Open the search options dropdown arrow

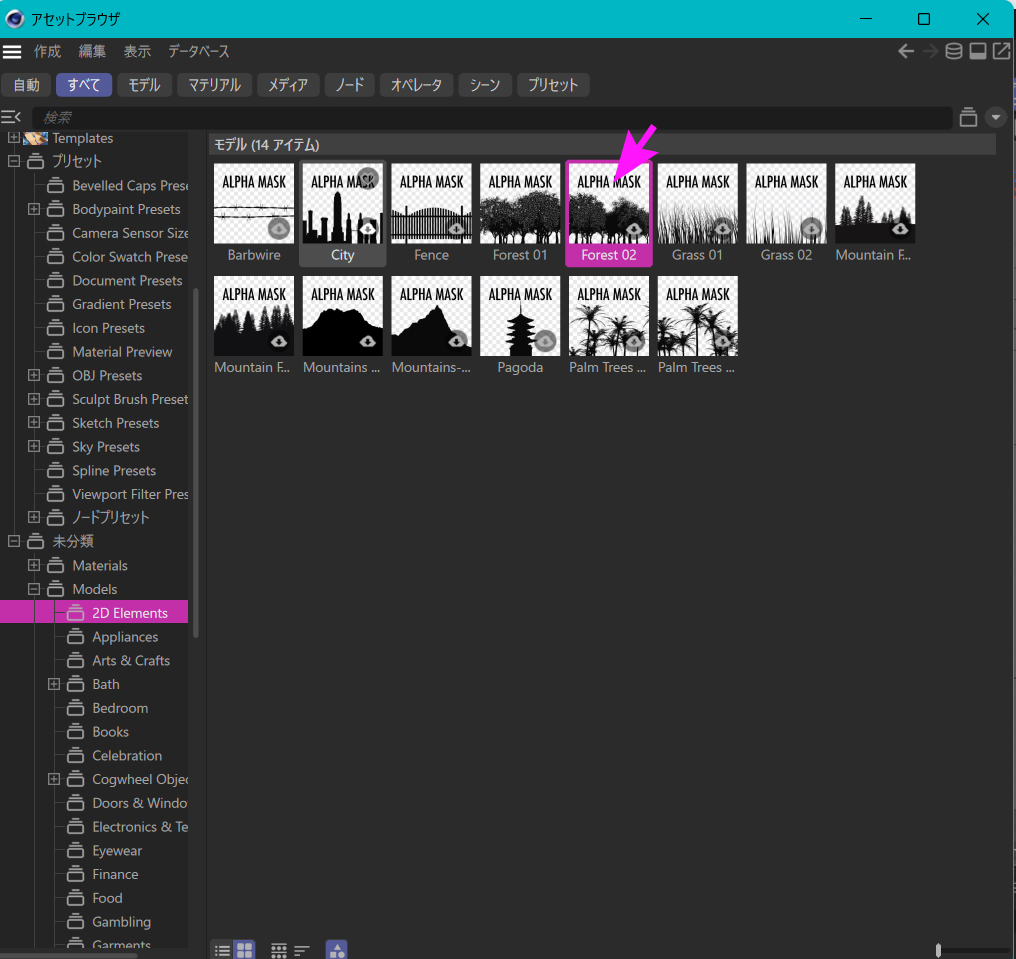click(996, 117)
